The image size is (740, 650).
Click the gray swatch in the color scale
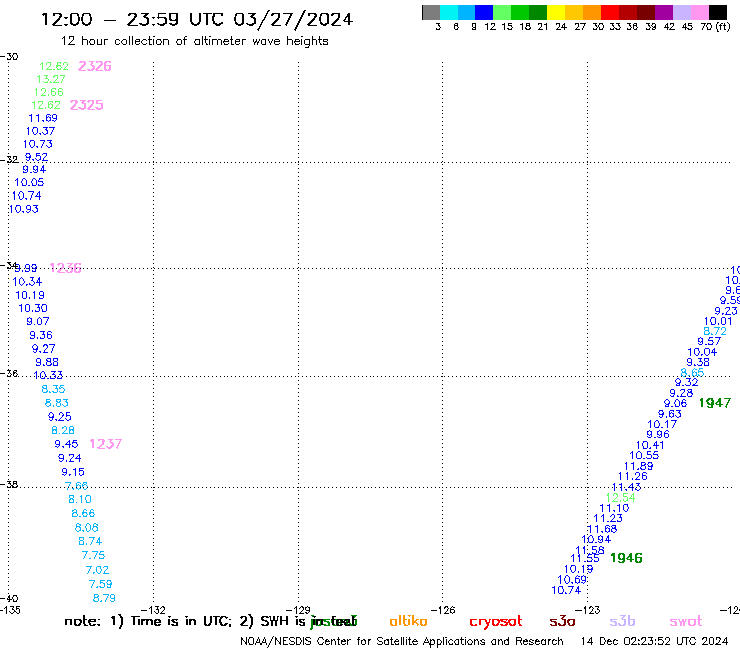click(x=431, y=12)
